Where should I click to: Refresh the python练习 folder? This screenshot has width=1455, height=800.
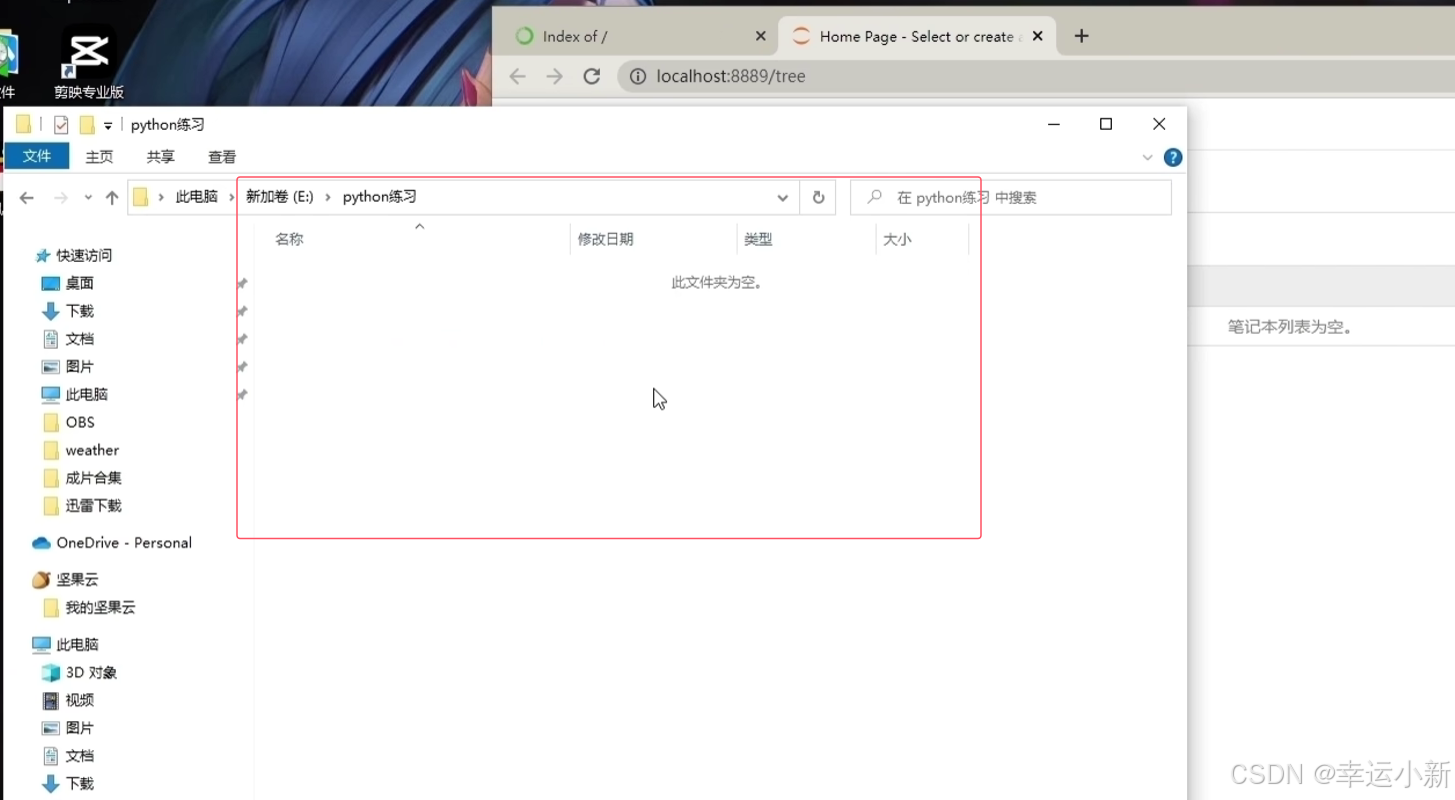818,198
